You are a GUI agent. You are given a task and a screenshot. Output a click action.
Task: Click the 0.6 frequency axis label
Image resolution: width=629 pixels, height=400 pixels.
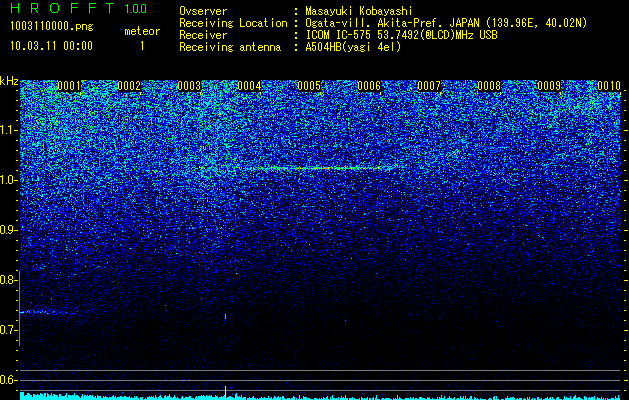coord(8,380)
